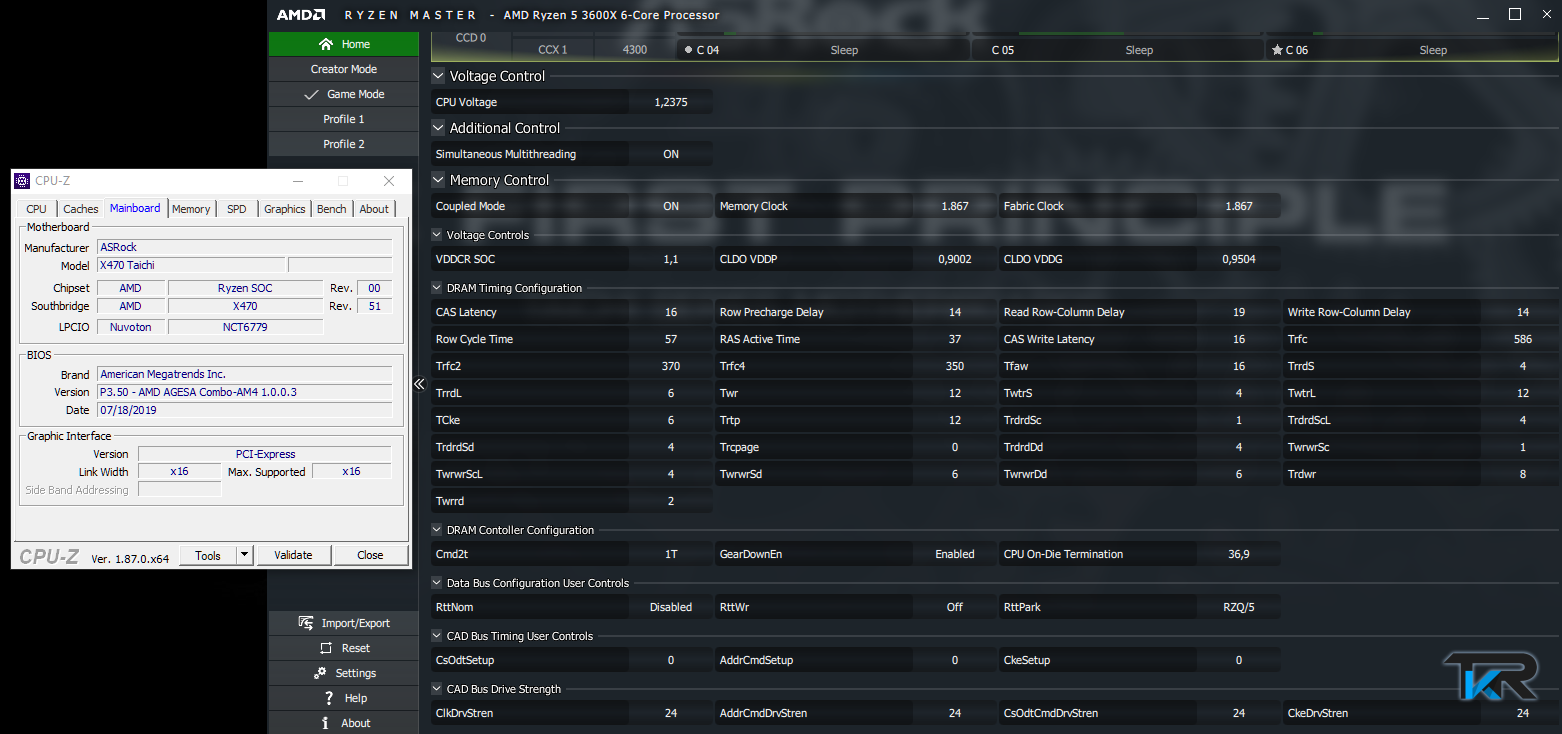The height and width of the screenshot is (734, 1562).
Task: Open the Bench tab in CPU-Z
Action: click(x=332, y=209)
